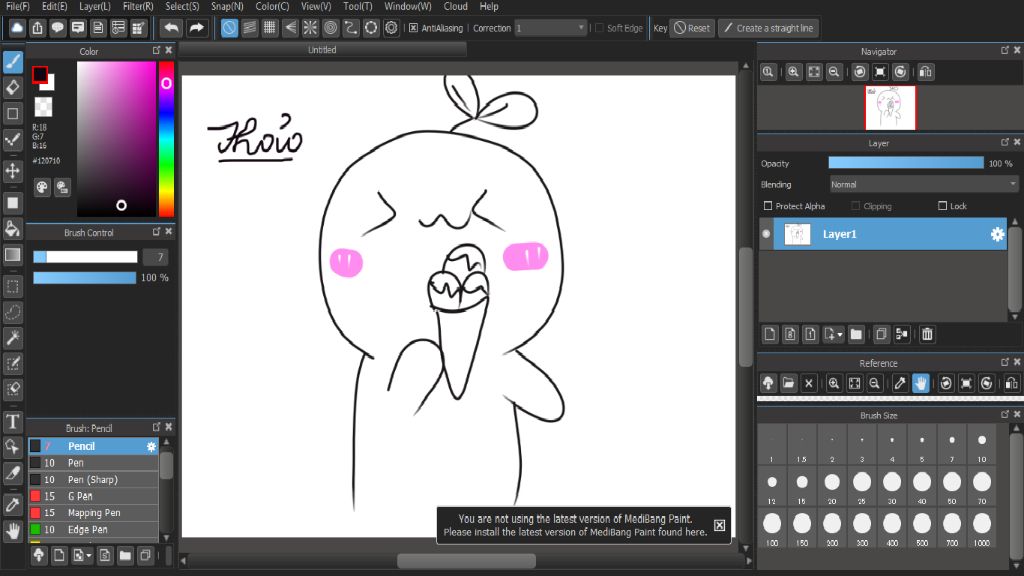1024x576 pixels.
Task: Open the Window menu
Action: (x=408, y=7)
